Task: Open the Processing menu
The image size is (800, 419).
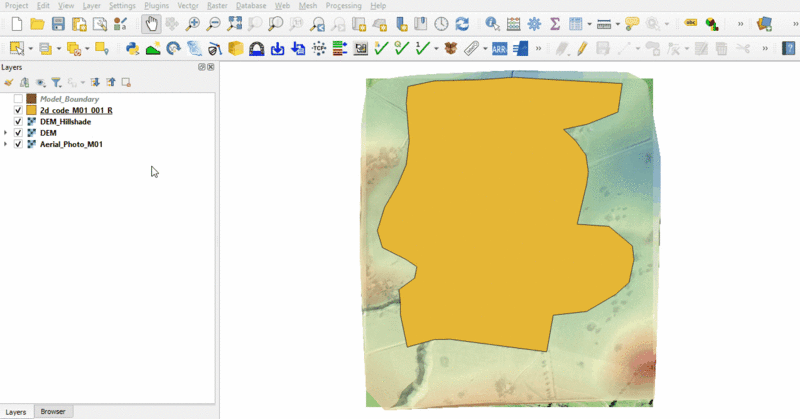Action: [x=342, y=6]
